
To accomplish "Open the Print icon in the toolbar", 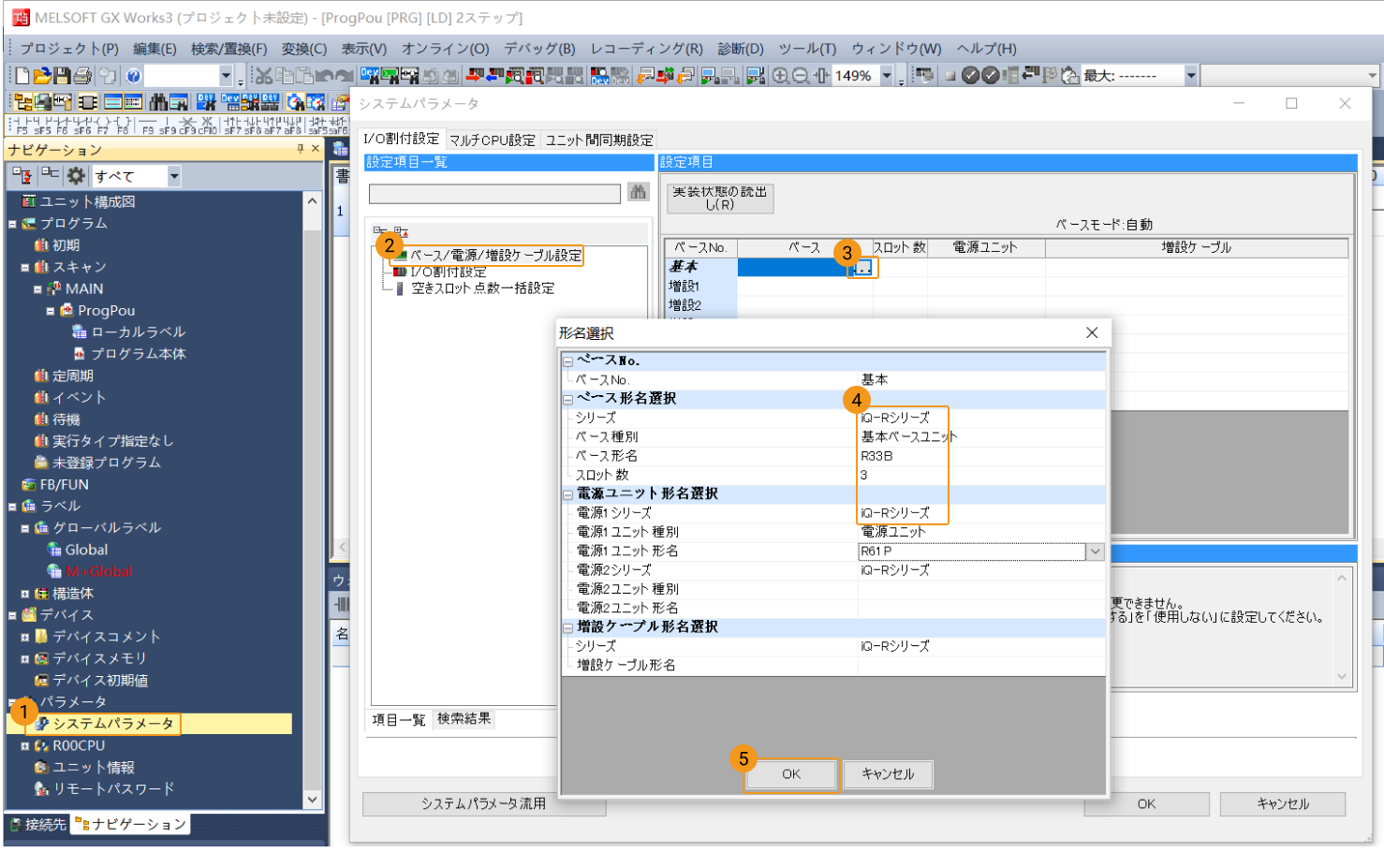I will (82, 76).
